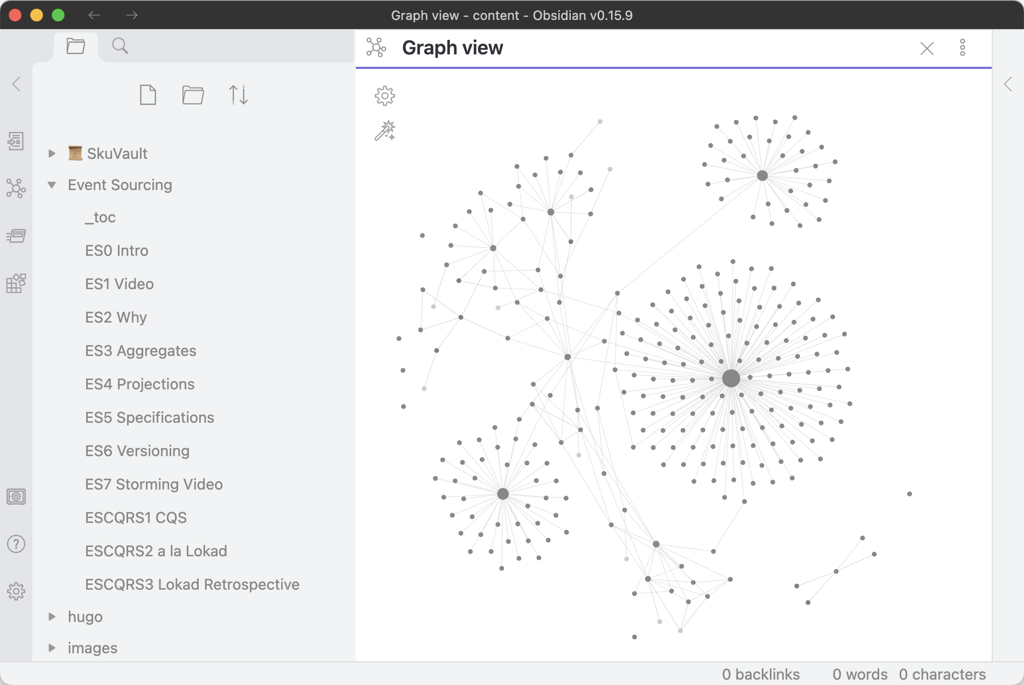Open the ES3 Aggregates note
The image size is (1024, 685).
click(140, 351)
